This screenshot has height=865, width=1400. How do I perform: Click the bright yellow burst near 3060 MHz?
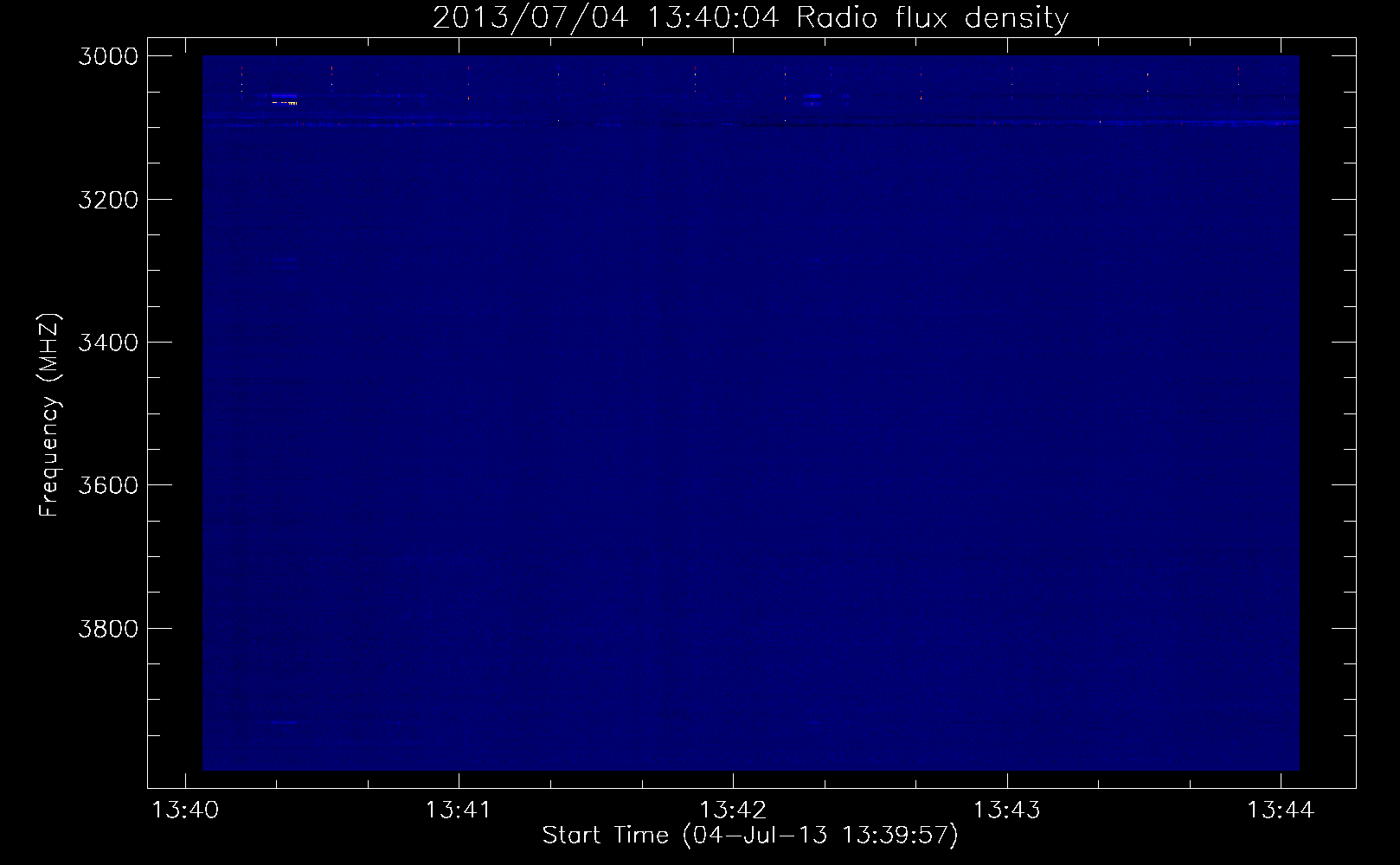285,103
